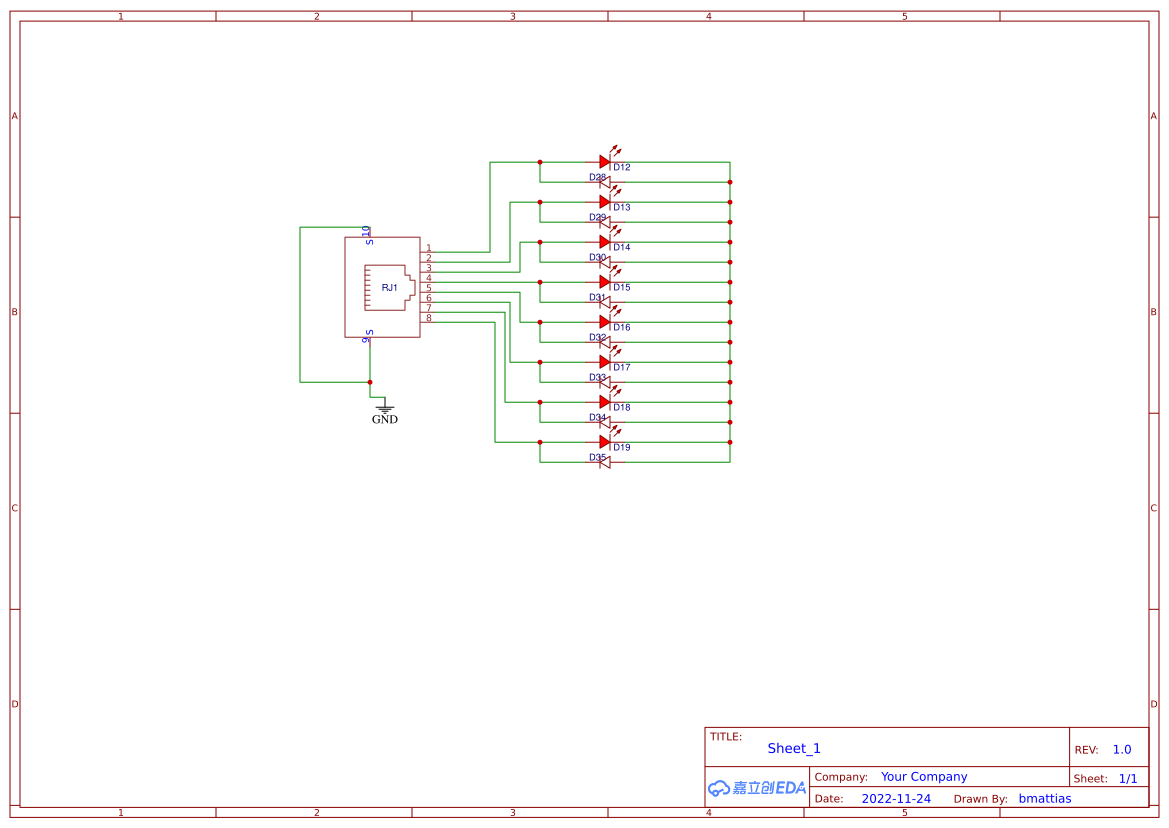
Task: Select LED D12 symbol
Action: click(605, 160)
